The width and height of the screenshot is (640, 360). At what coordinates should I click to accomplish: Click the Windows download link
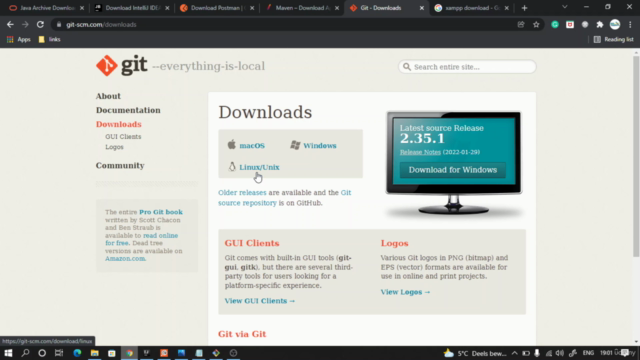click(320, 146)
